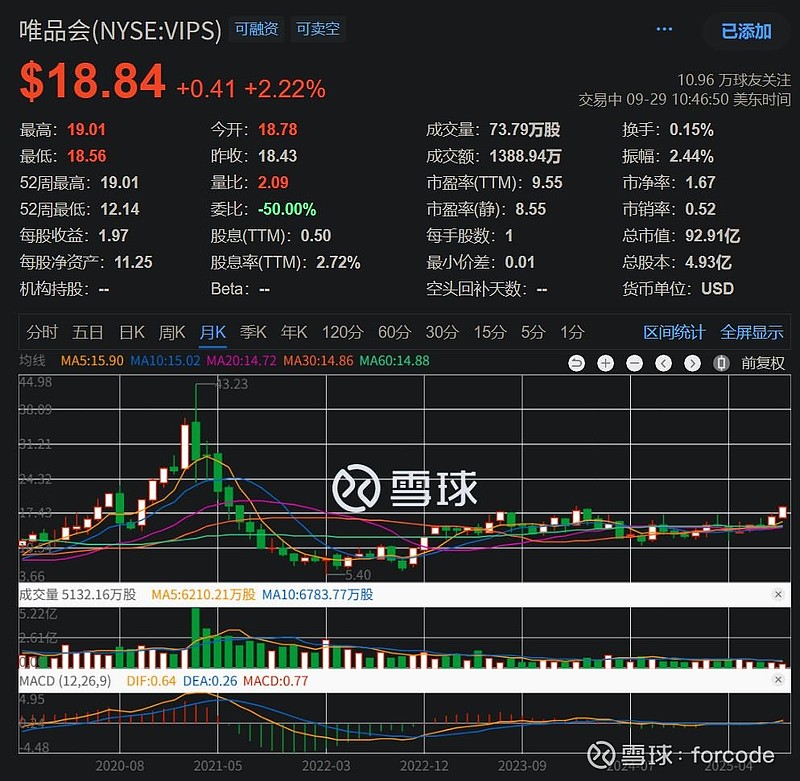Select the 1分 interval tab
The height and width of the screenshot is (781, 800).
click(572, 332)
